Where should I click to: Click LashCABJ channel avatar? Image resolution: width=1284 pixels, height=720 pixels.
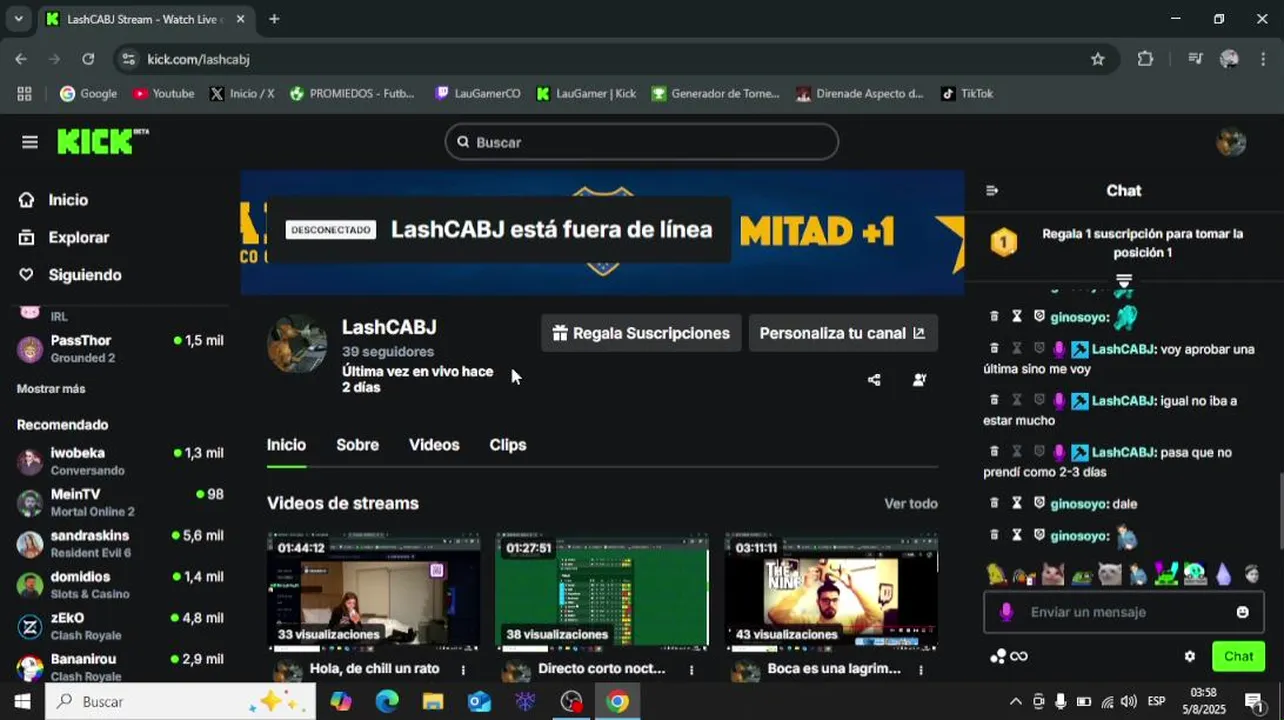(x=297, y=344)
